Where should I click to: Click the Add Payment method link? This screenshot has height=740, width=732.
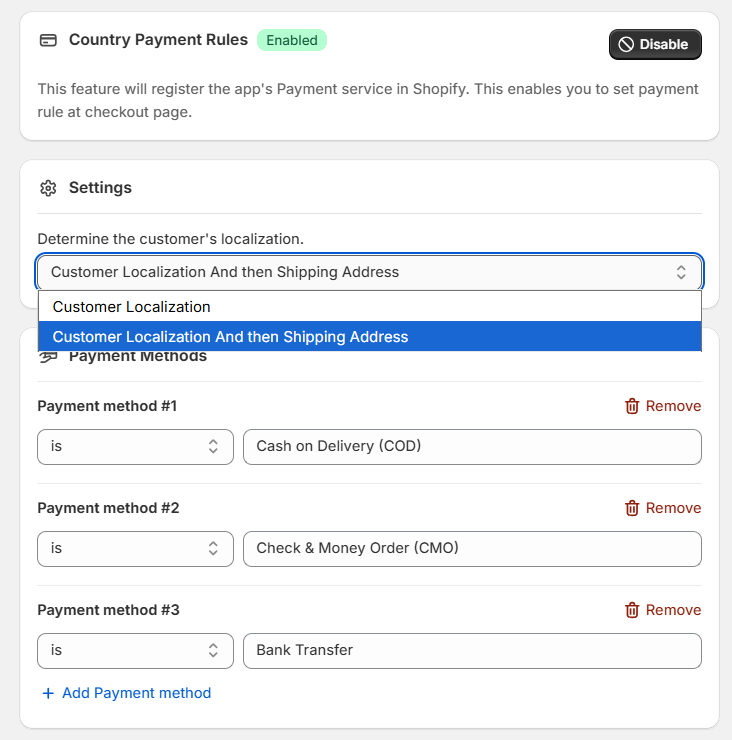point(136,693)
